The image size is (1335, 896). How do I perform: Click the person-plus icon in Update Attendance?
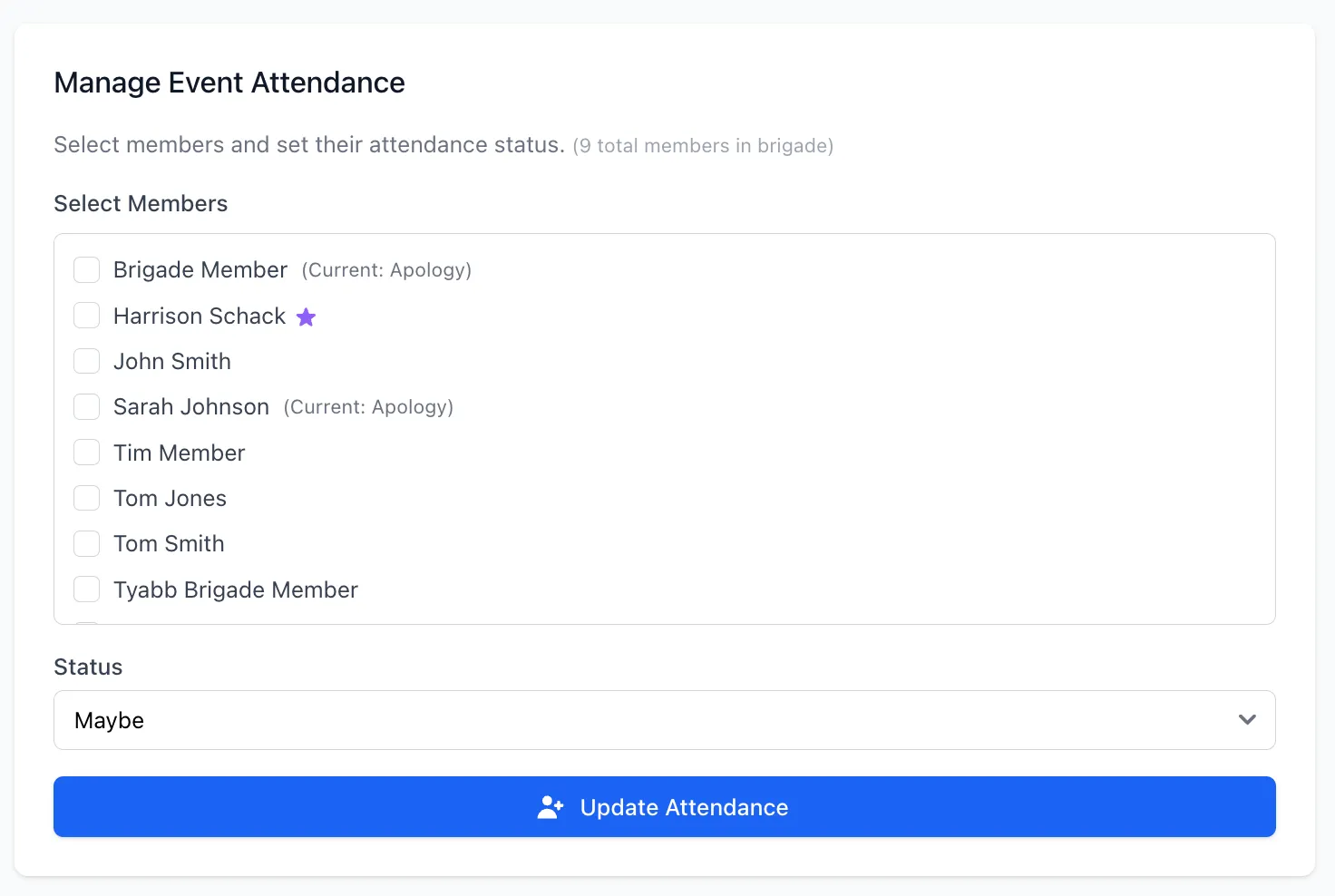(551, 807)
